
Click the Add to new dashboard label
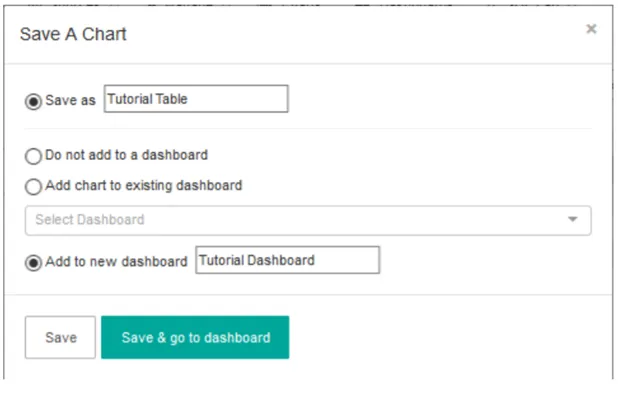(x=116, y=261)
